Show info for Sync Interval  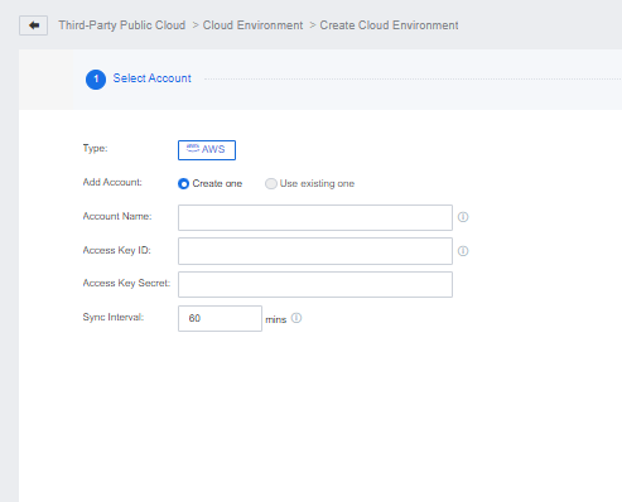tap(296, 318)
